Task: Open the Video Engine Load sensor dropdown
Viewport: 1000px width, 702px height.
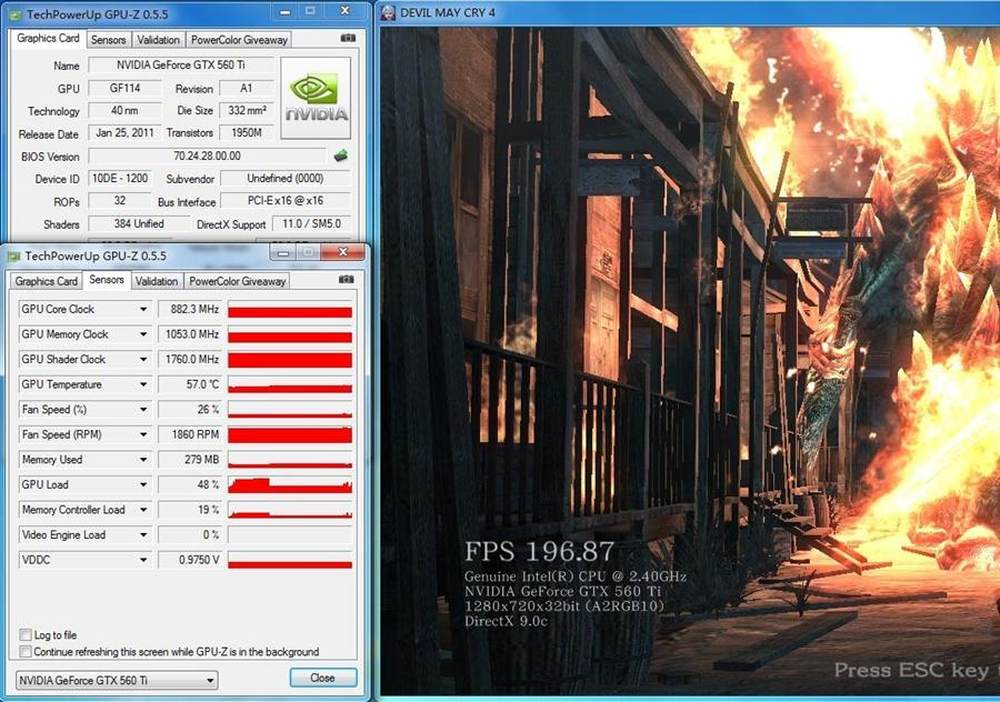Action: pyautogui.click(x=143, y=535)
